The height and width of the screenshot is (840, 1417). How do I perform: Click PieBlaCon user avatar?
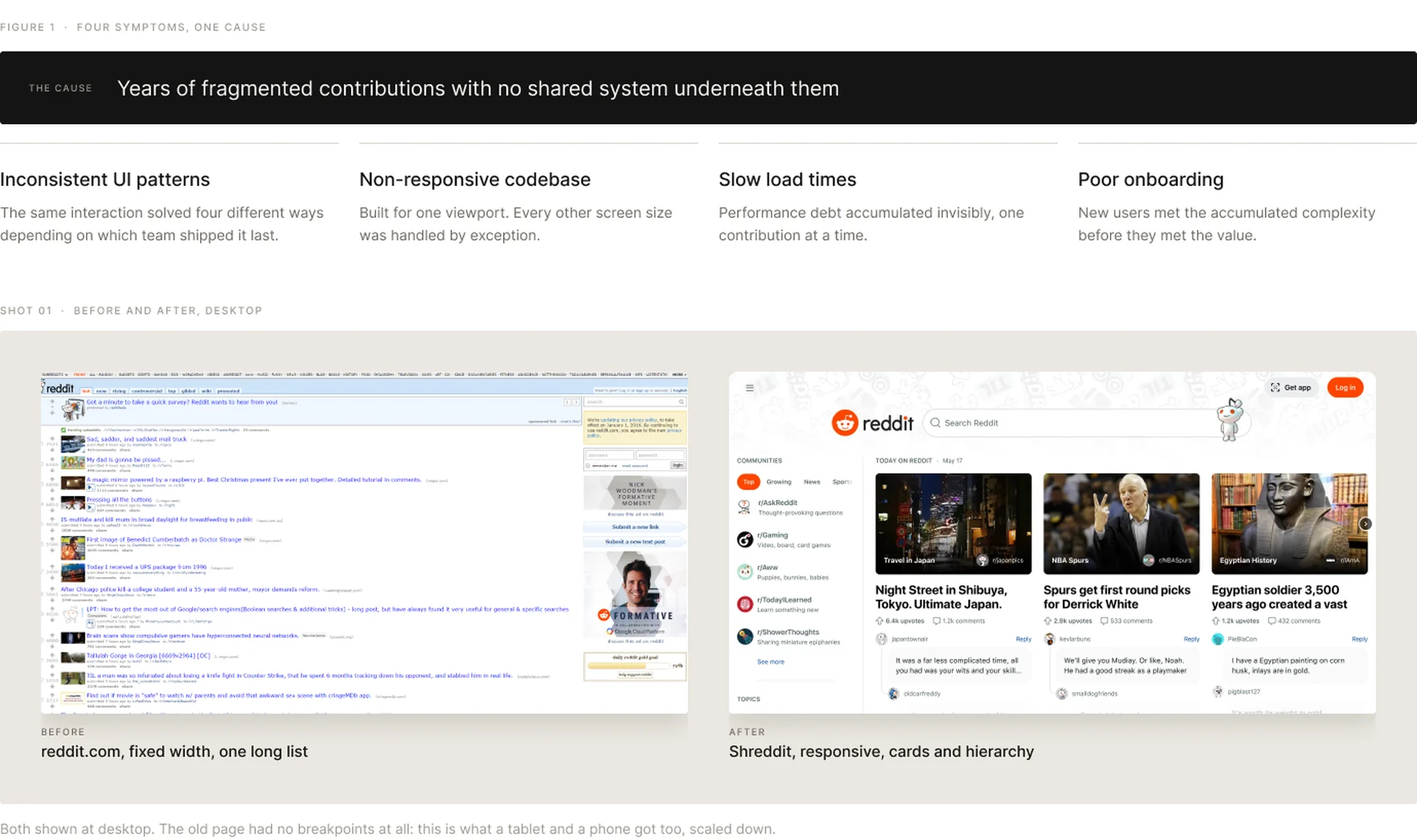pos(1218,638)
